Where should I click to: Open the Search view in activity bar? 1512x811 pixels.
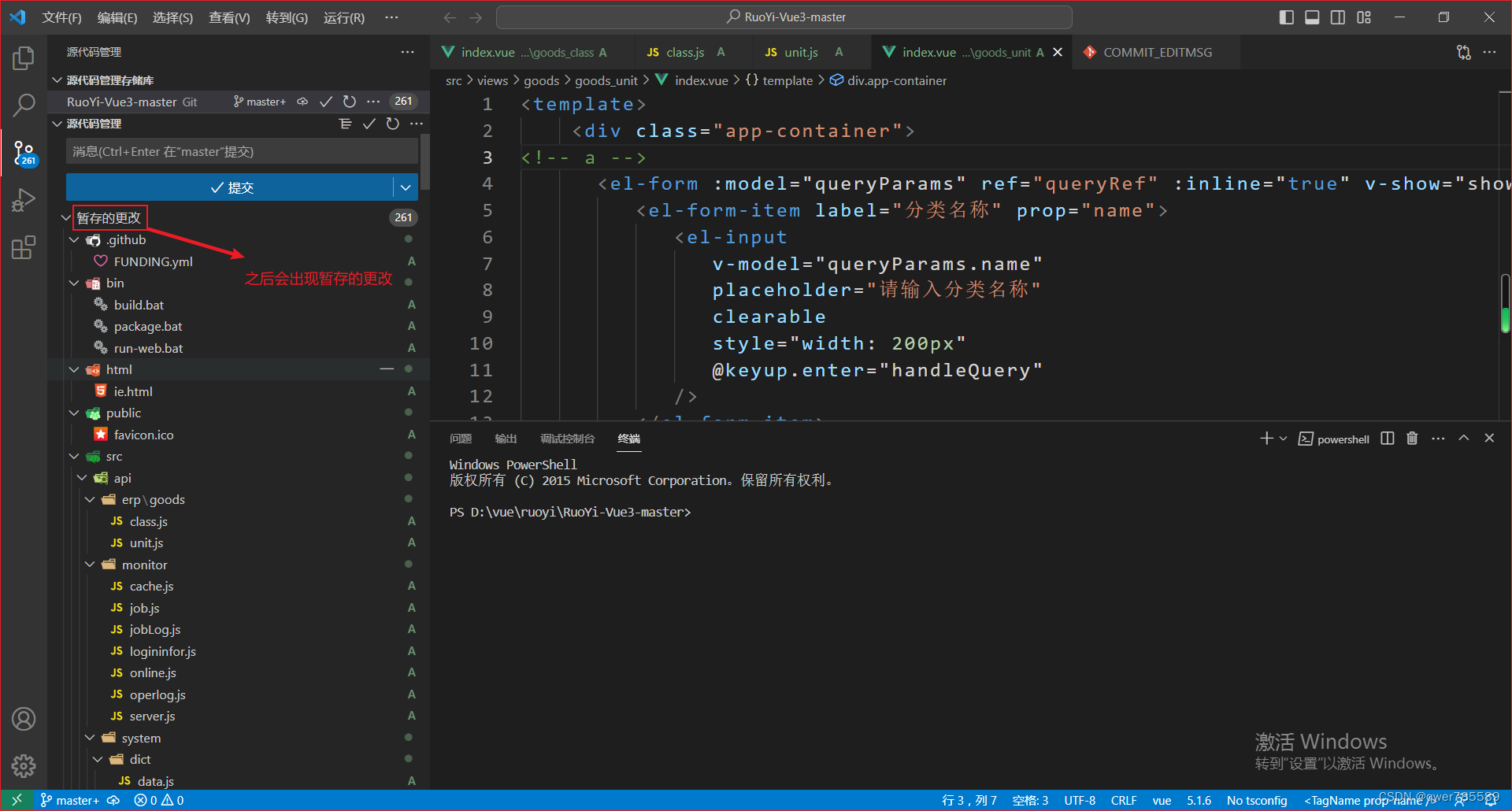[x=24, y=105]
